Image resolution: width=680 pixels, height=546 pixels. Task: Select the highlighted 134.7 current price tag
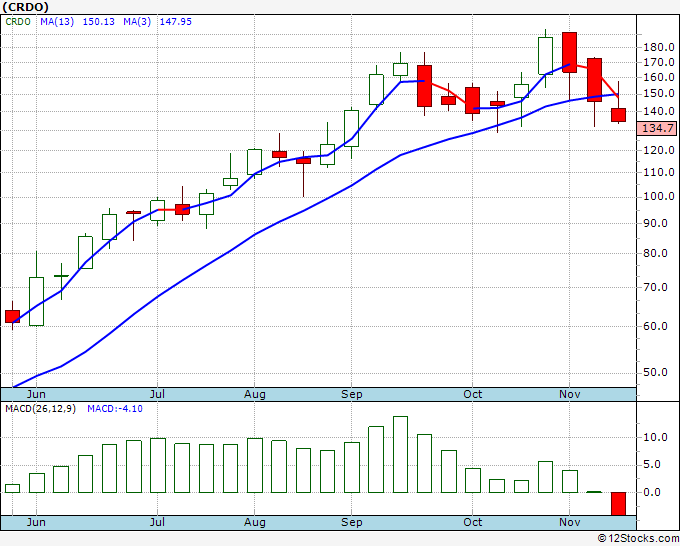tap(657, 128)
